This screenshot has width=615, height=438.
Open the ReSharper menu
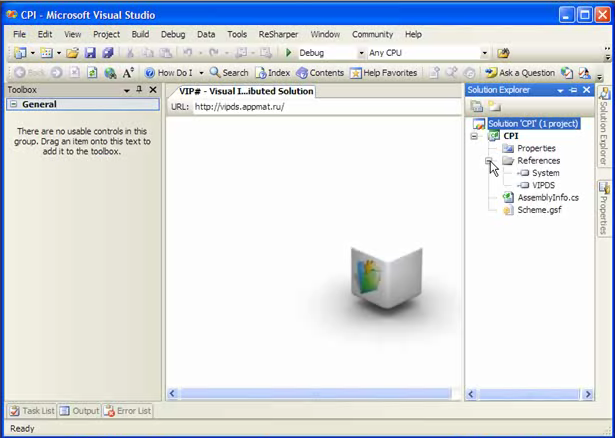tap(278, 35)
